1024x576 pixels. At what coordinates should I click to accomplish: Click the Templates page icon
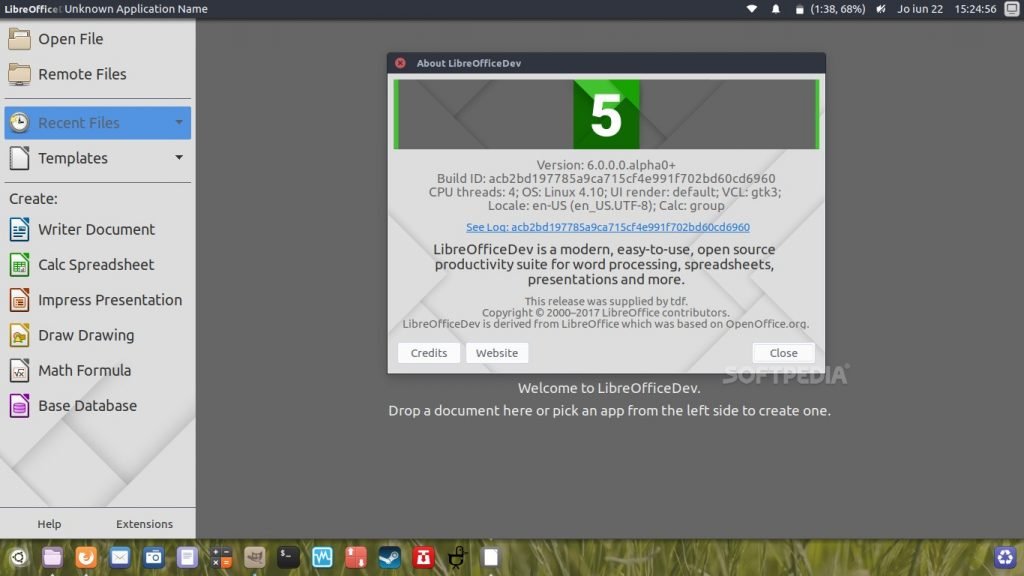19,157
